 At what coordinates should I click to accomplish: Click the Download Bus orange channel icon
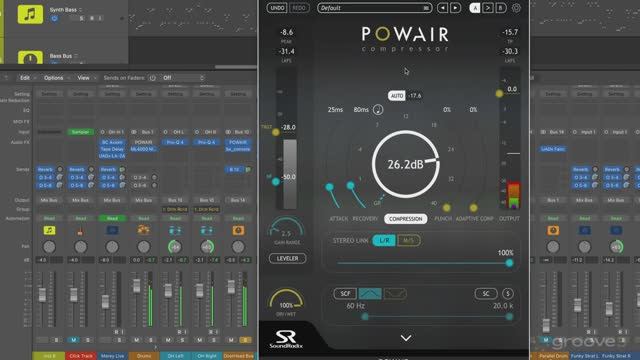coord(238,231)
